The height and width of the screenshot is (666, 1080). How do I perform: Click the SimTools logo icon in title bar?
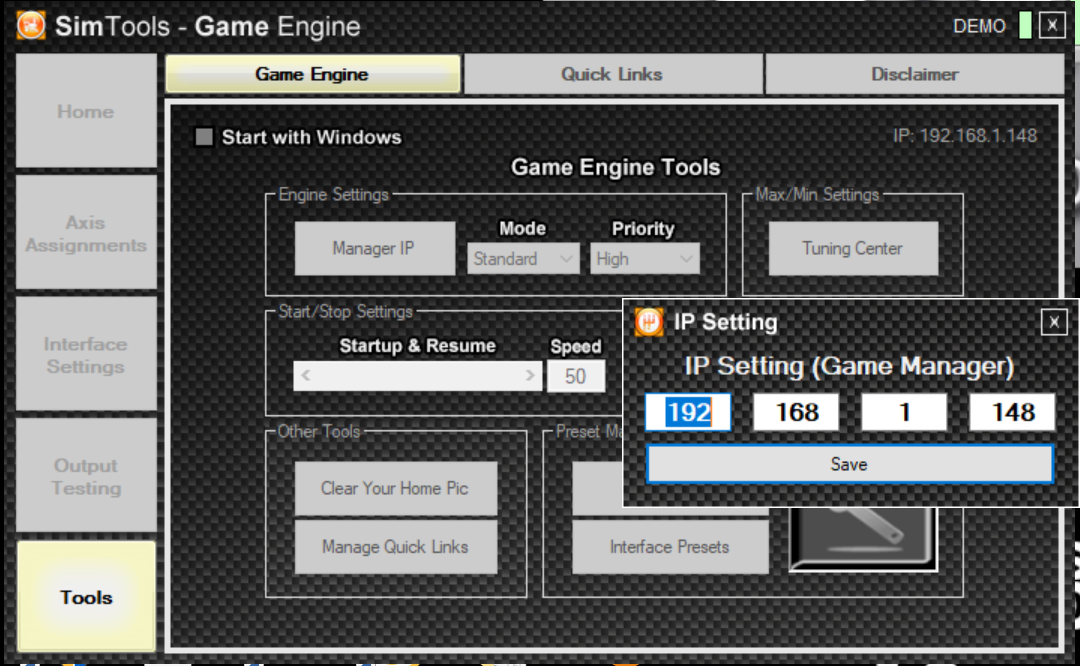[30, 25]
